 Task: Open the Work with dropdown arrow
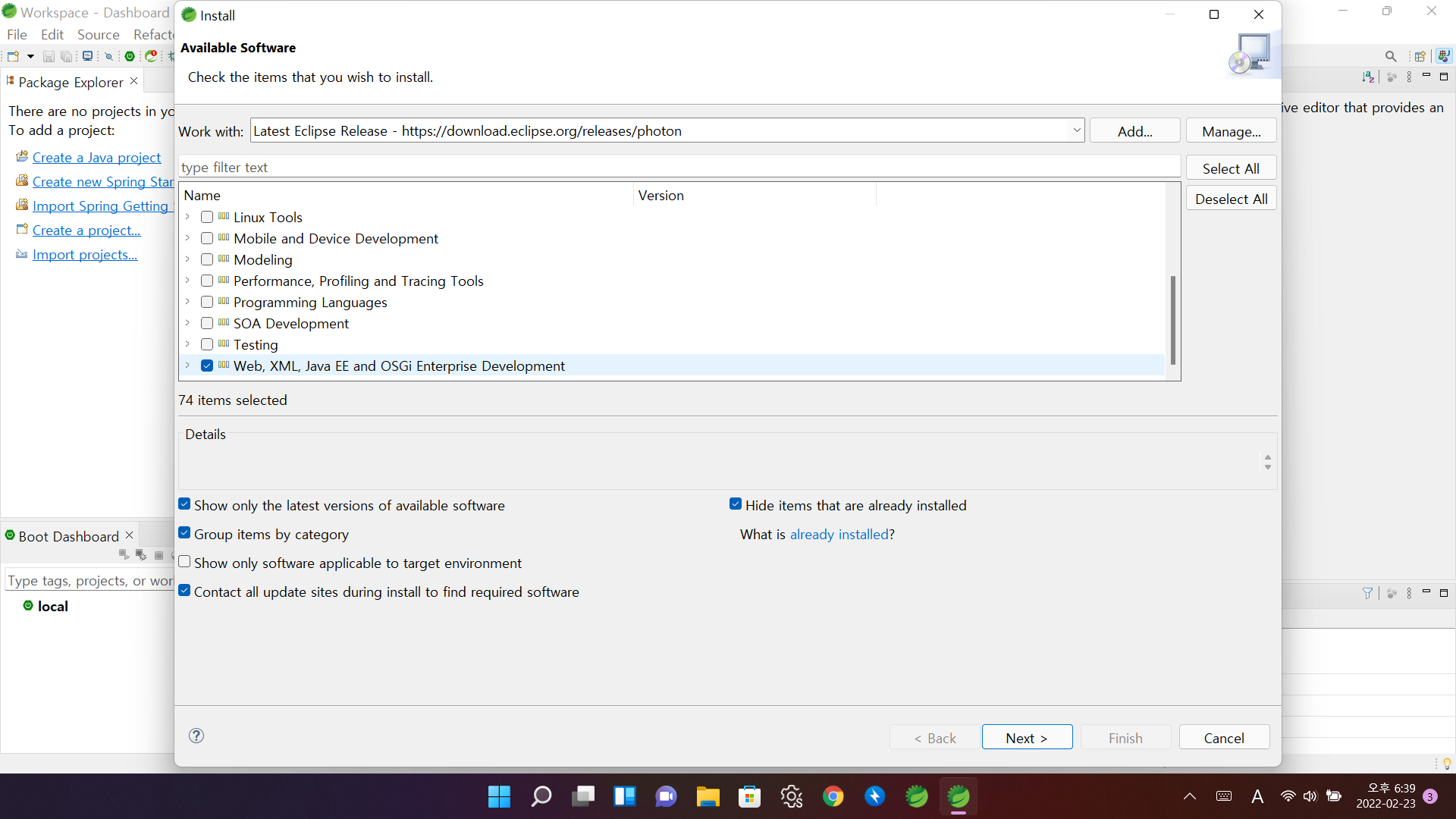pyautogui.click(x=1076, y=130)
